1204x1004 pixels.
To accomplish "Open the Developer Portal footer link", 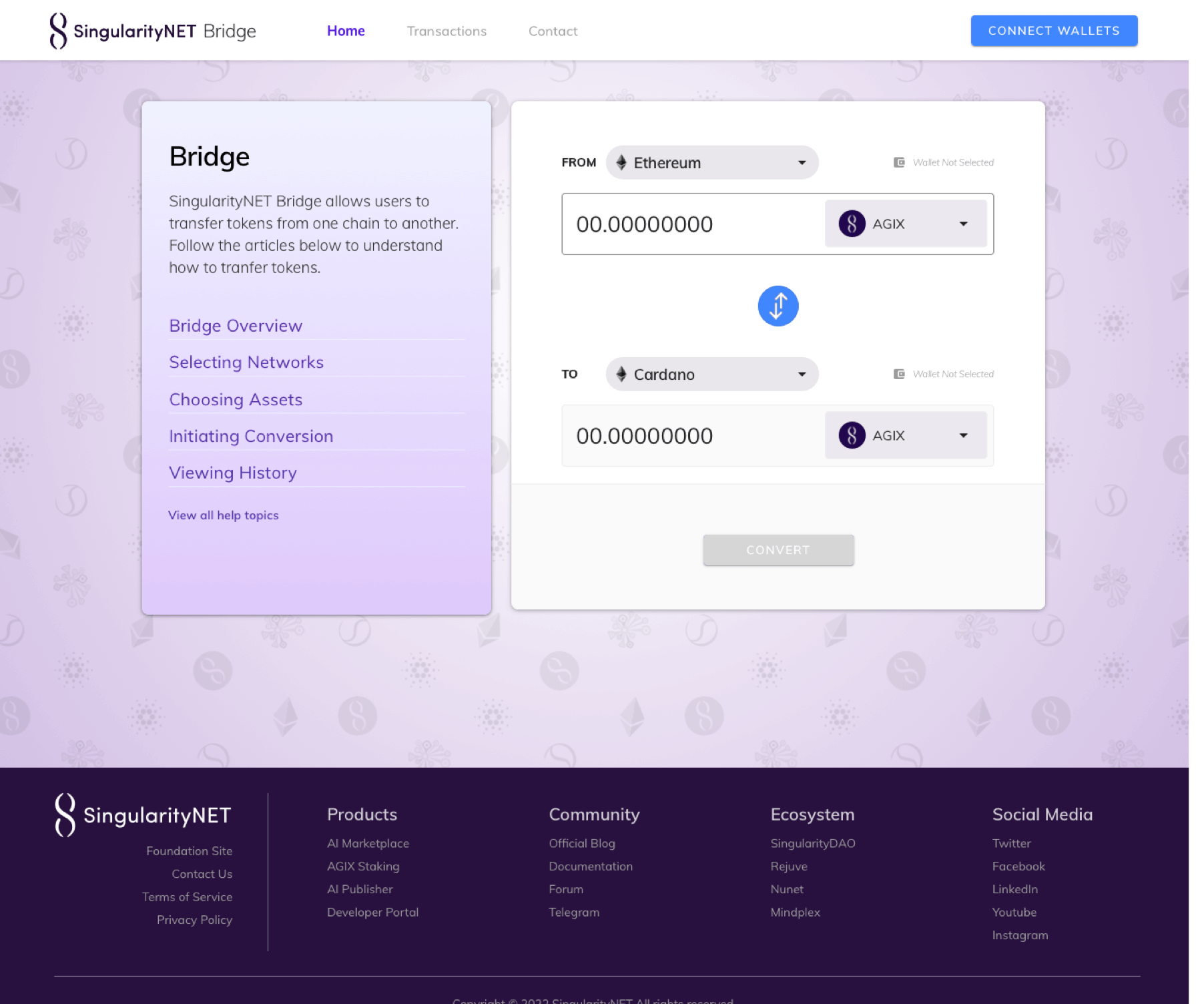I will pos(372,913).
